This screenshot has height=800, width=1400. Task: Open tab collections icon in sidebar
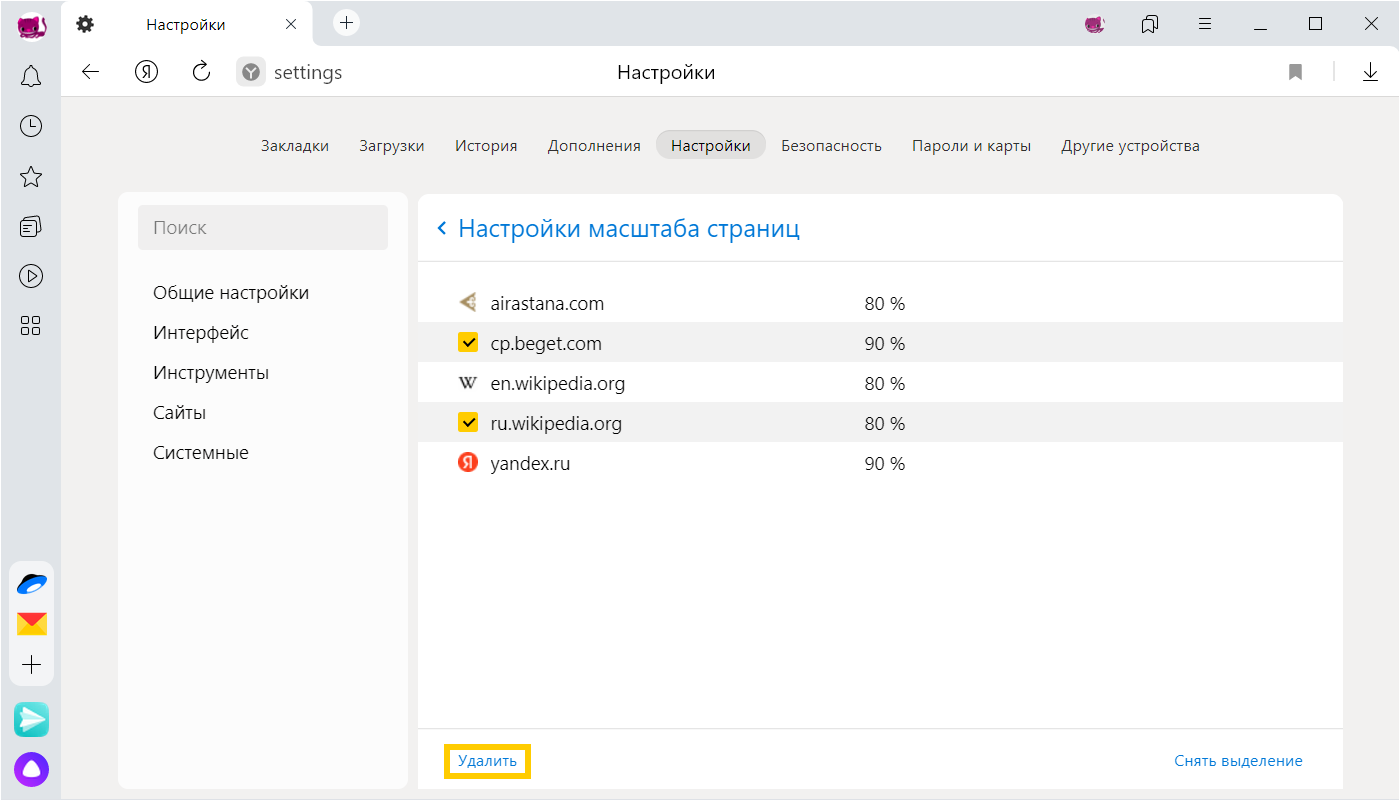pos(31,226)
